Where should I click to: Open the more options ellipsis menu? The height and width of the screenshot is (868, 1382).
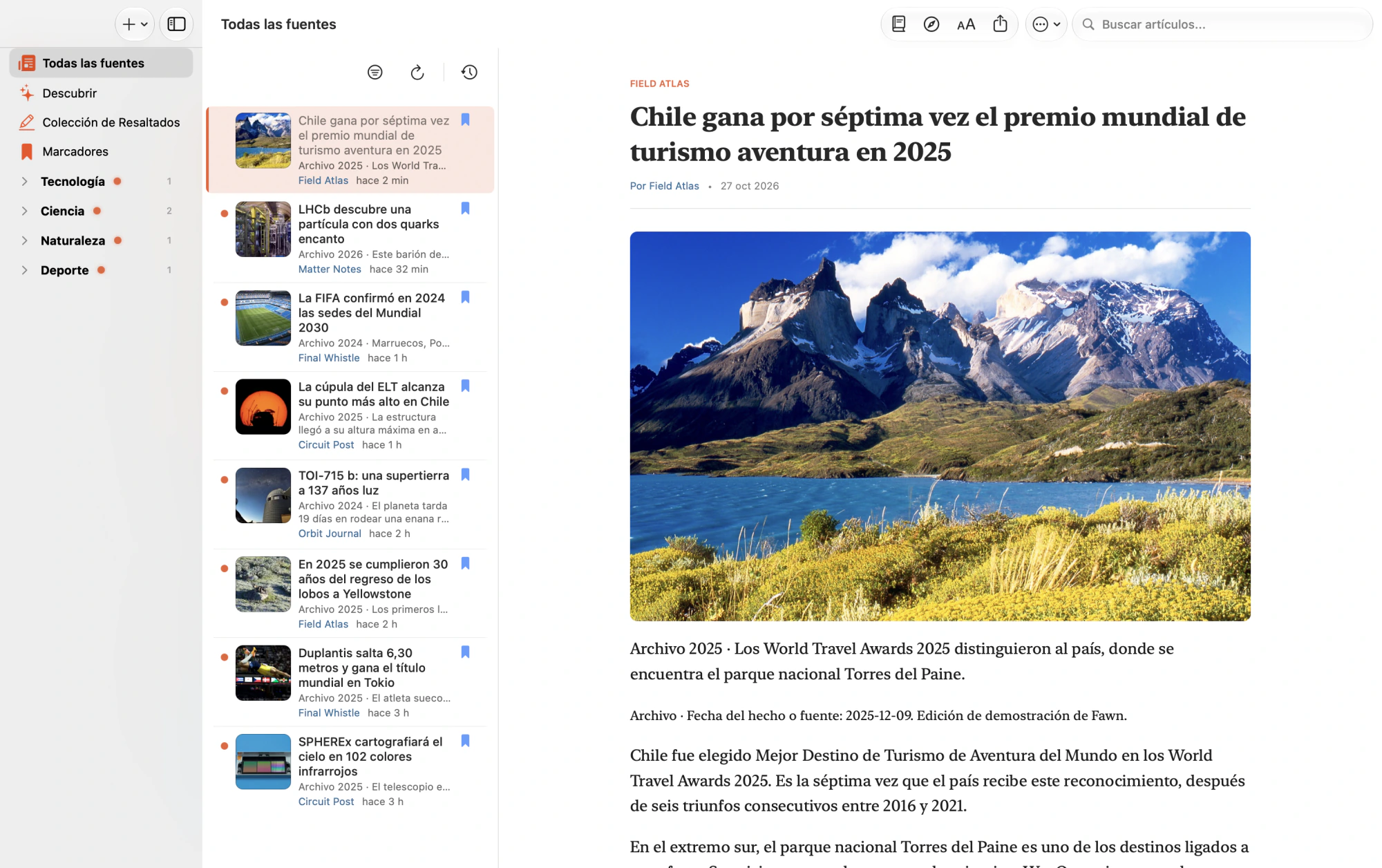[1046, 24]
